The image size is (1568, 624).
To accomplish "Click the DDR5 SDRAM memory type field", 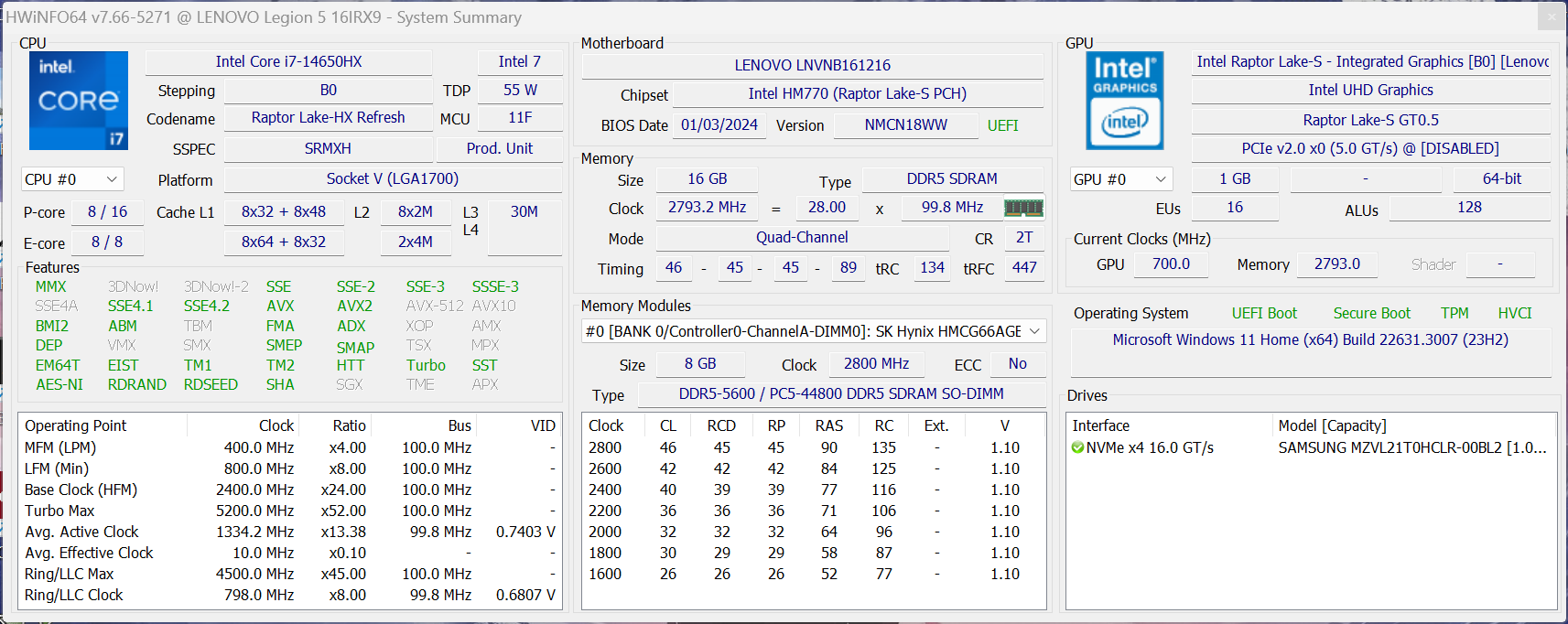I will pos(952,179).
